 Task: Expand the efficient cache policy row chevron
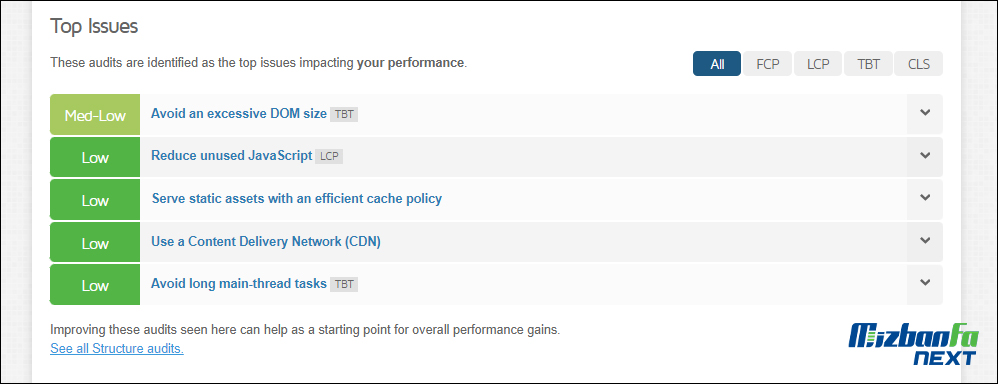pyautogui.click(x=925, y=199)
